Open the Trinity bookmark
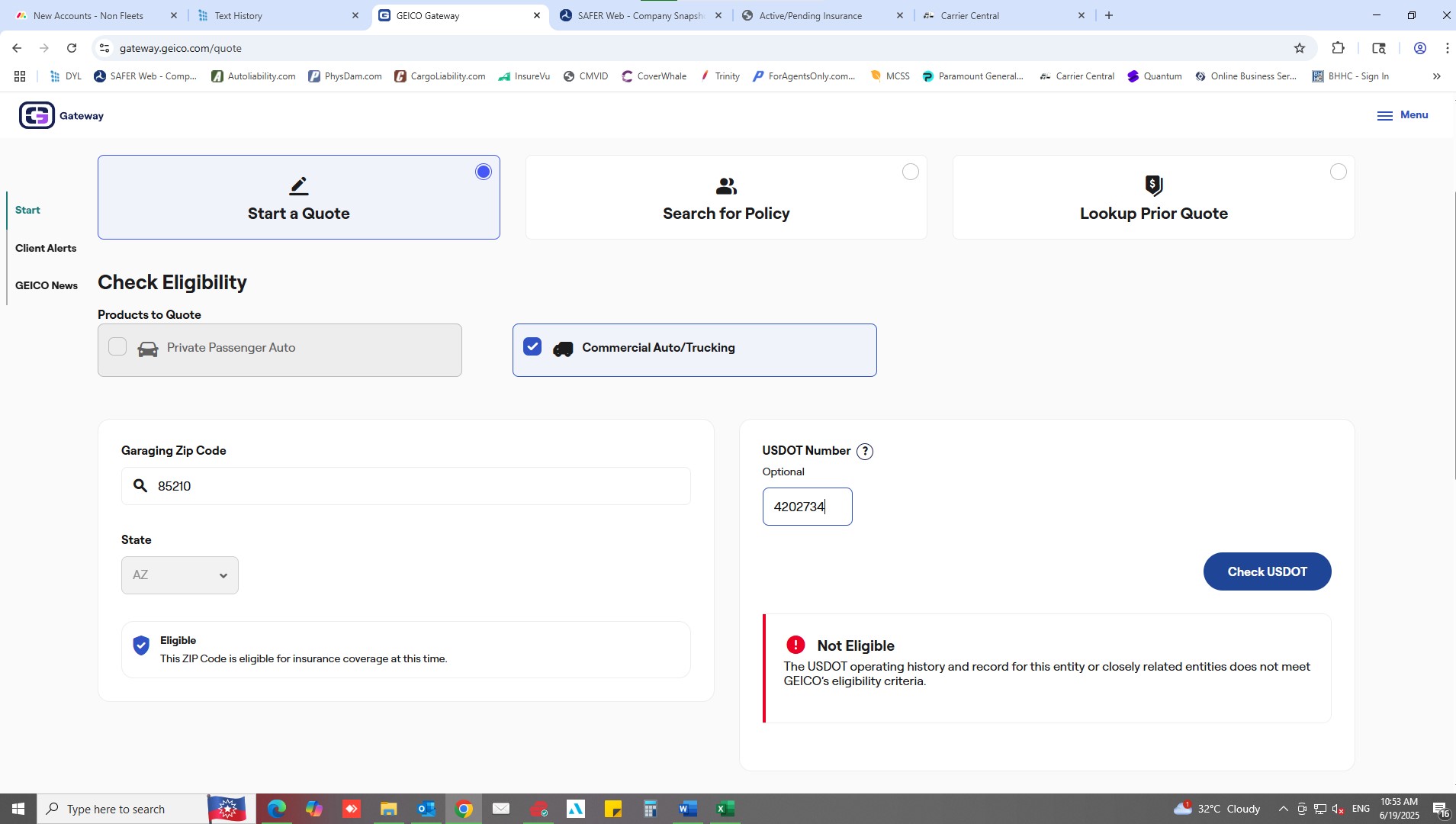Viewport: 1456px width, 824px height. [719, 76]
